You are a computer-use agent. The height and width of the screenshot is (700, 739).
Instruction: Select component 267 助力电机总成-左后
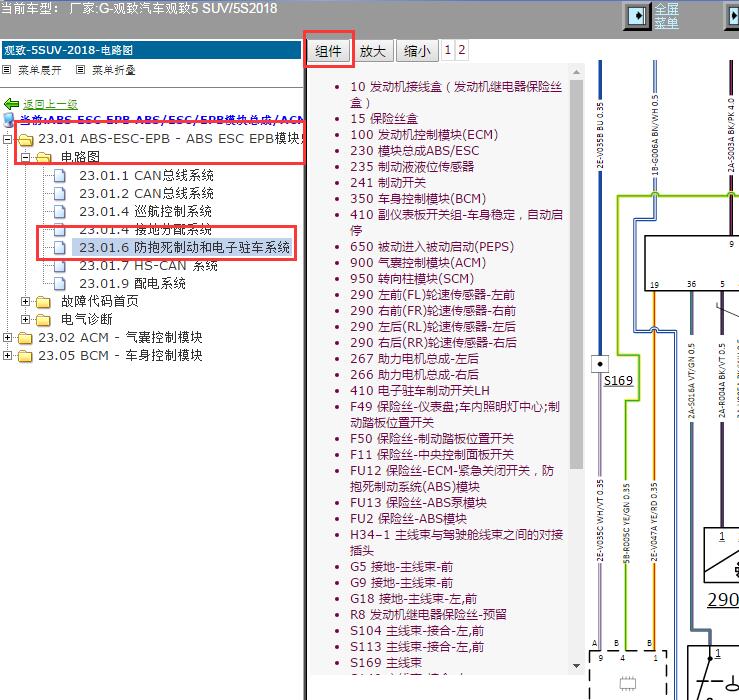click(414, 359)
